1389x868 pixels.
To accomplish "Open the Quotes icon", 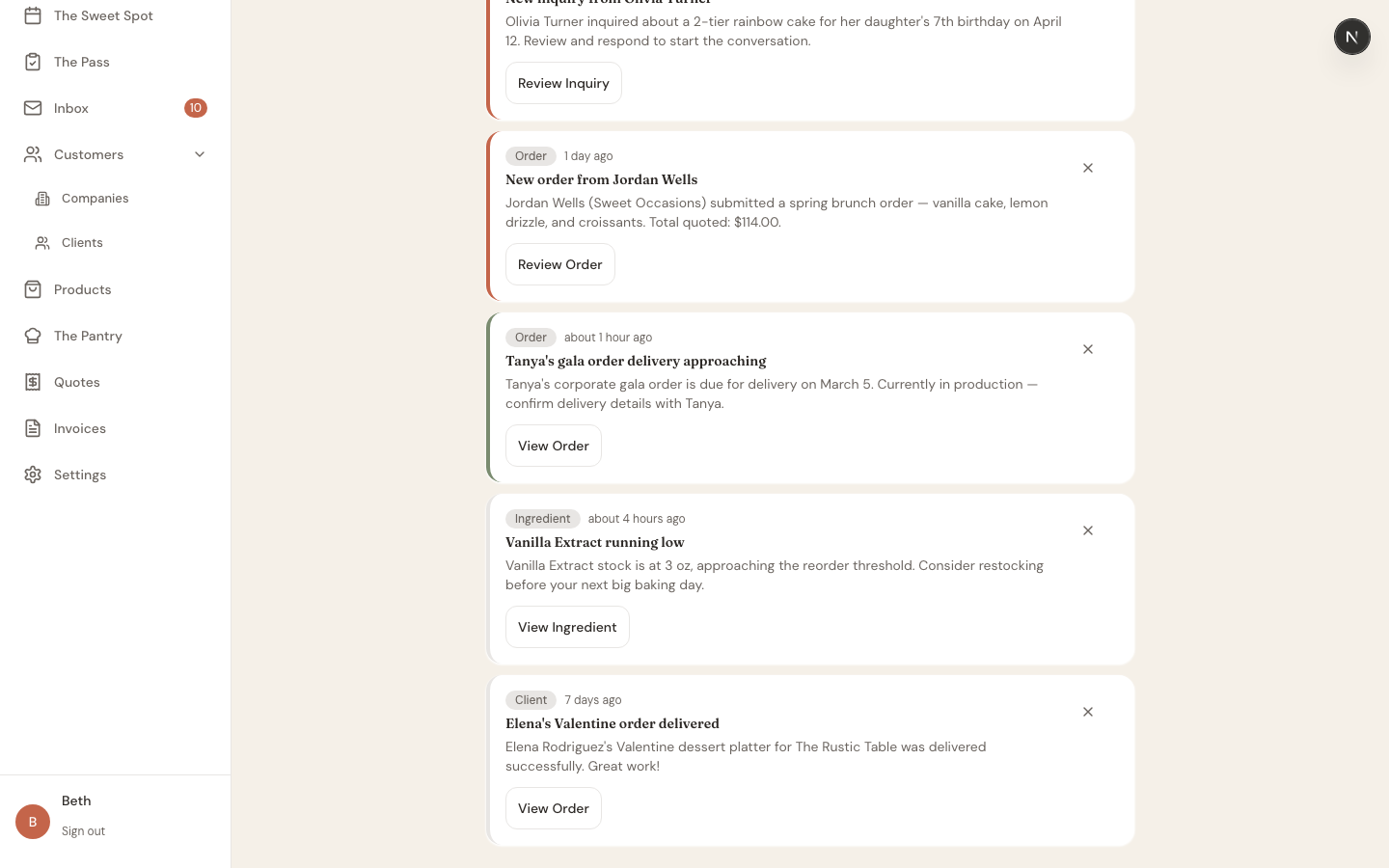I will click(x=33, y=382).
